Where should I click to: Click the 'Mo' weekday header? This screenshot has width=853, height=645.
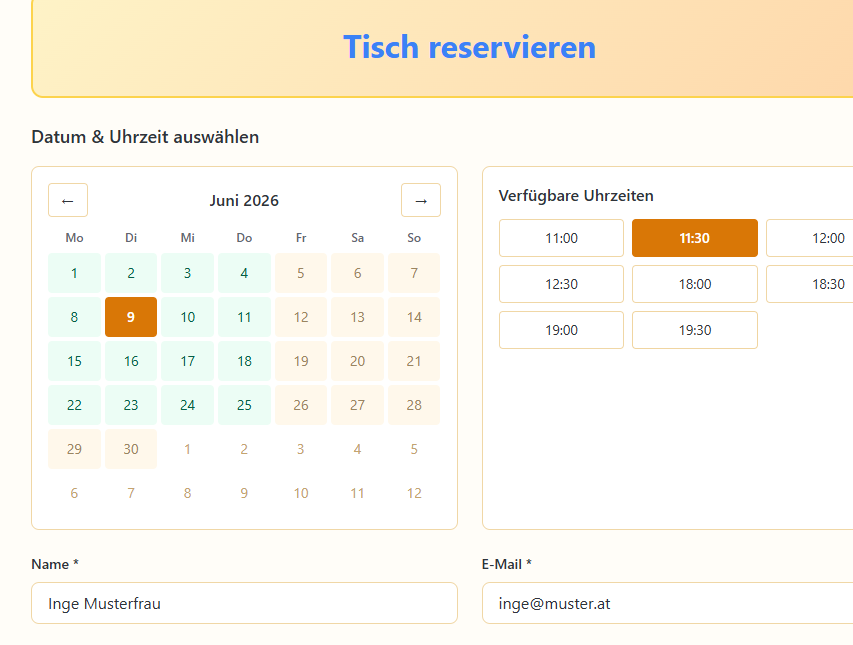pyautogui.click(x=75, y=238)
